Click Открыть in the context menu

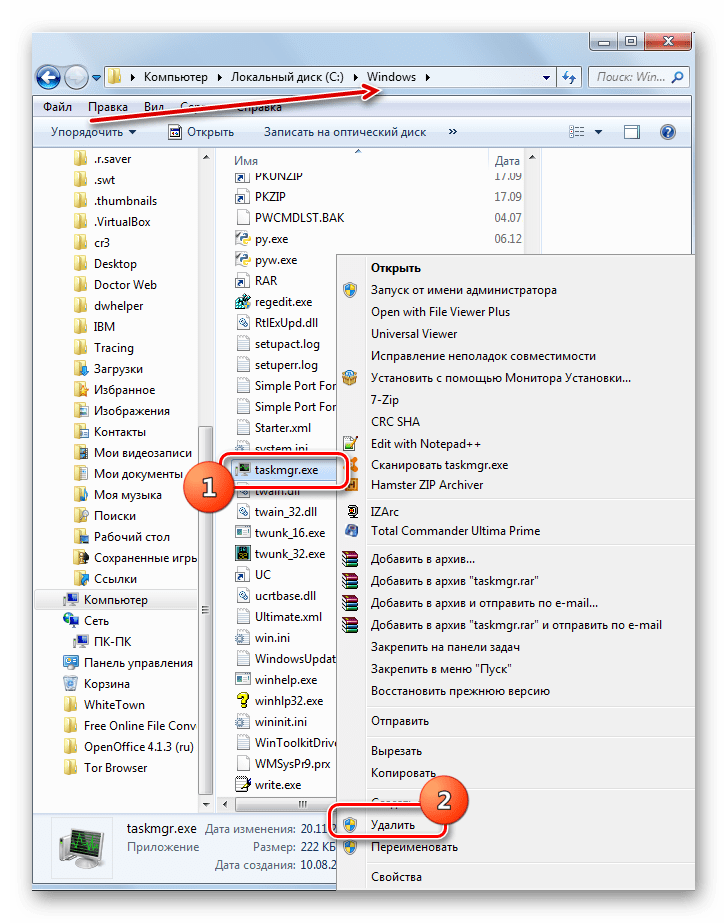396,268
